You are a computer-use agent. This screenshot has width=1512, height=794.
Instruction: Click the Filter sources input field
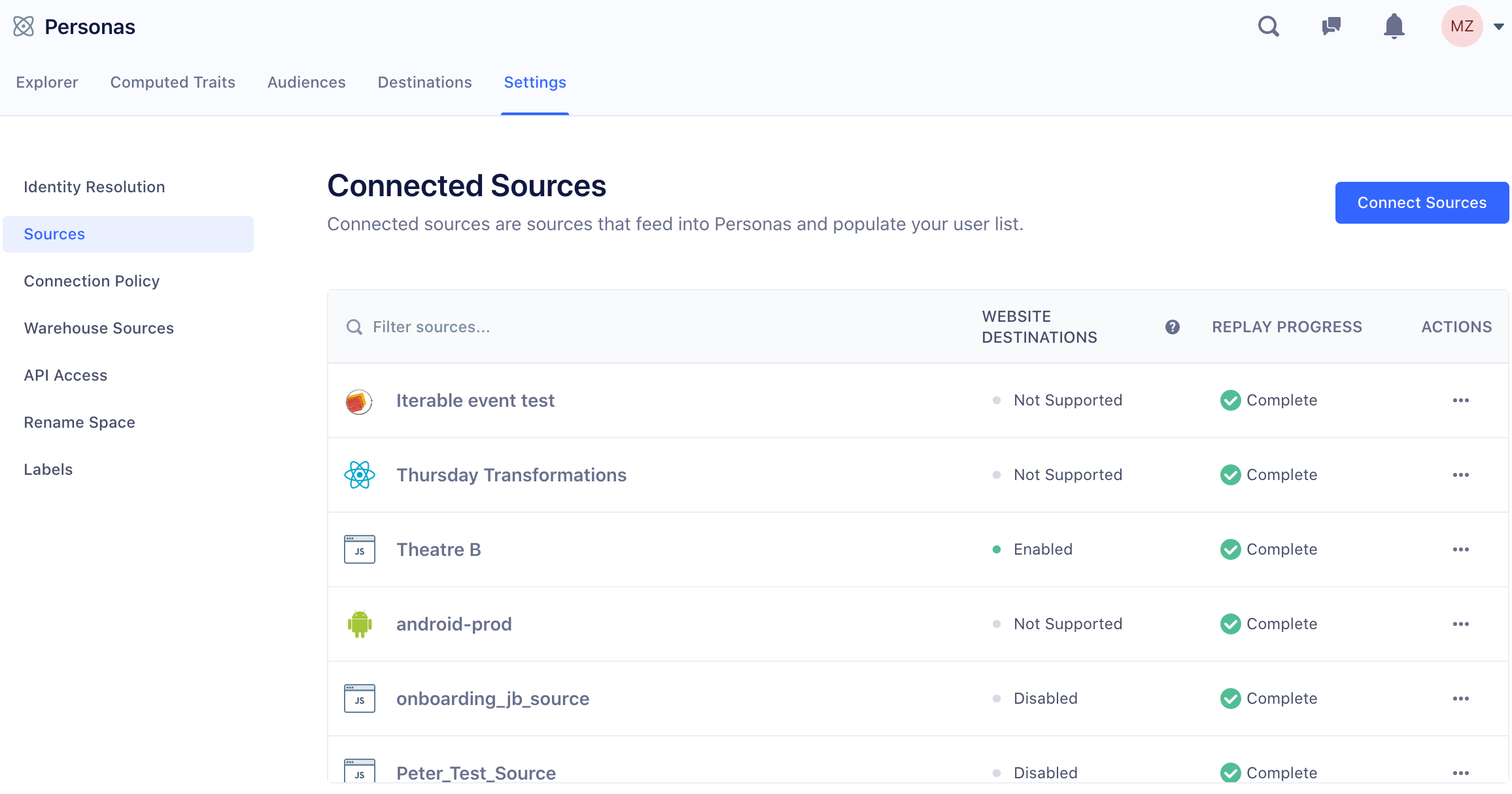coord(589,327)
